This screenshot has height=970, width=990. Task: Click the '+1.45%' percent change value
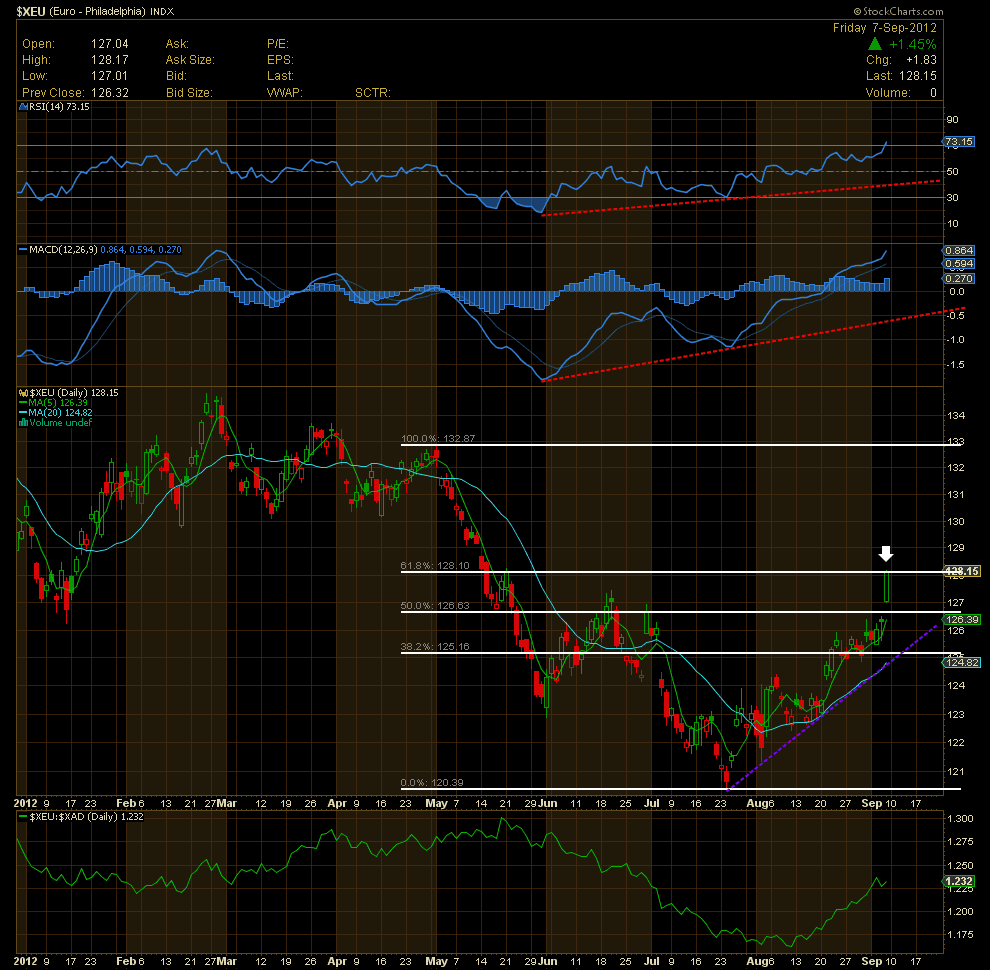click(x=912, y=44)
